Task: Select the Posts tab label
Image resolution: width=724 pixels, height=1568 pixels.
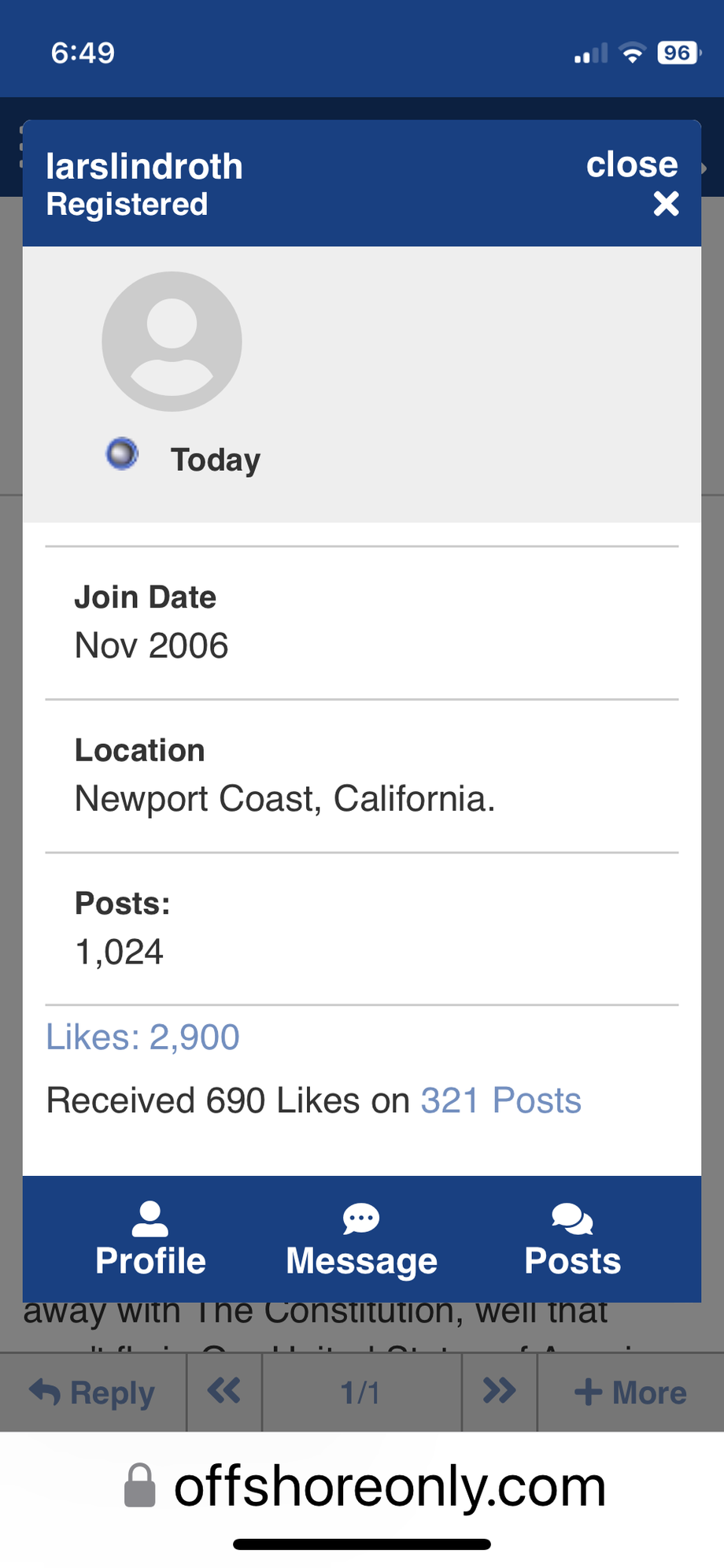Action: click(x=572, y=1261)
